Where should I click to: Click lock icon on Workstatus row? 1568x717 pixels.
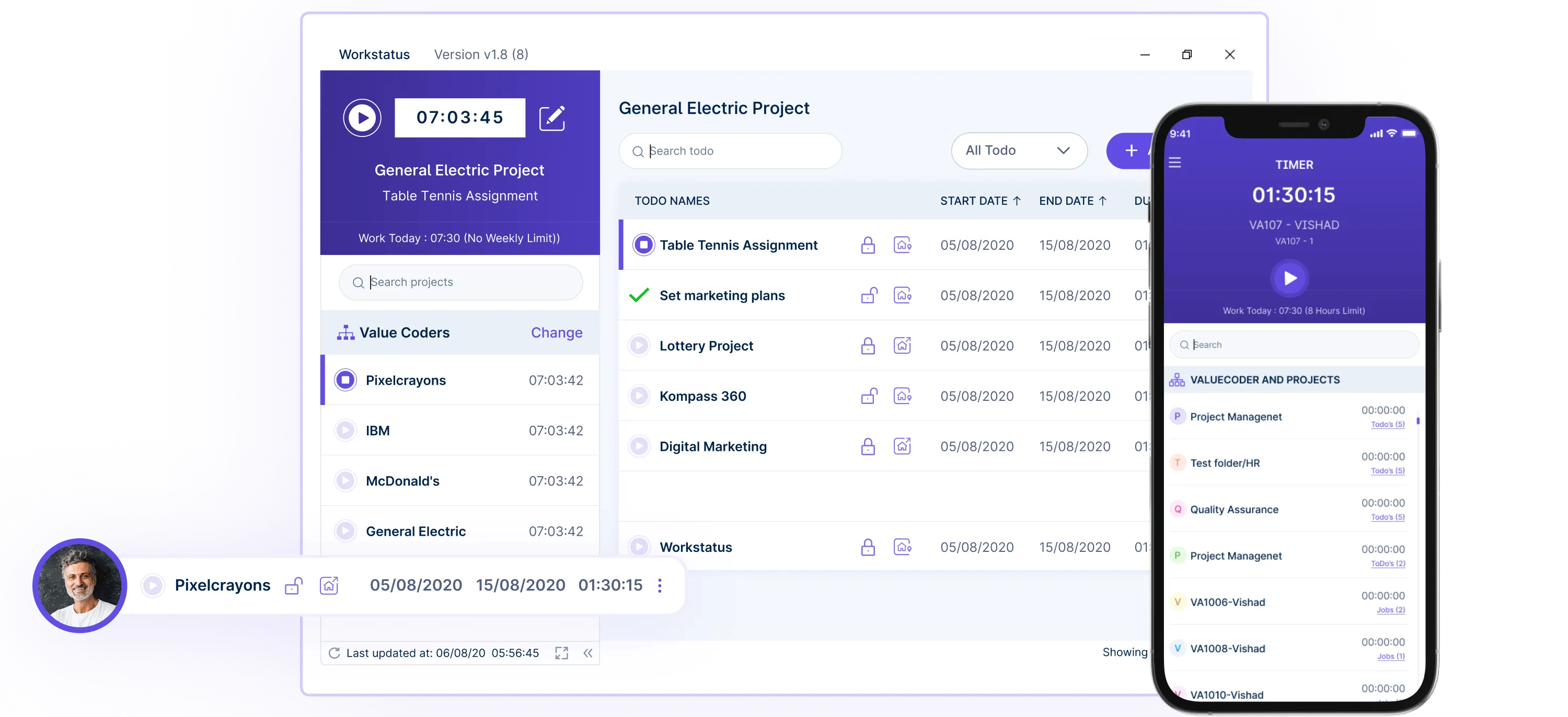pyautogui.click(x=868, y=547)
